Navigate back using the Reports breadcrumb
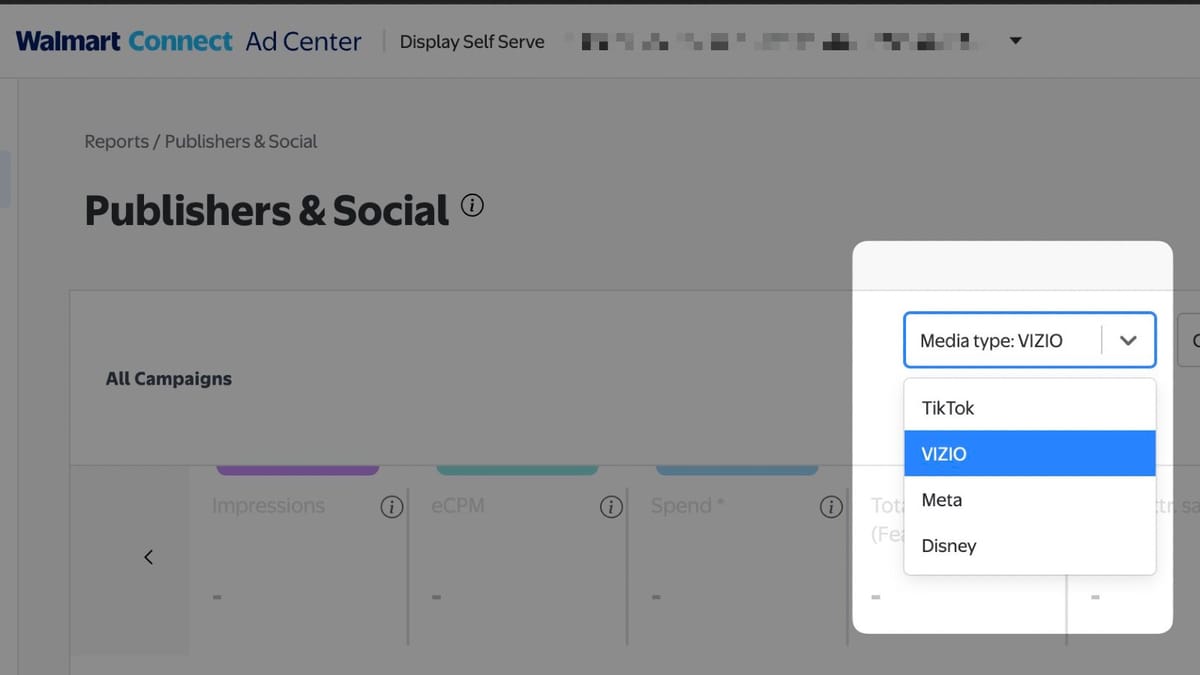The height and width of the screenshot is (675, 1200). pyautogui.click(x=117, y=141)
